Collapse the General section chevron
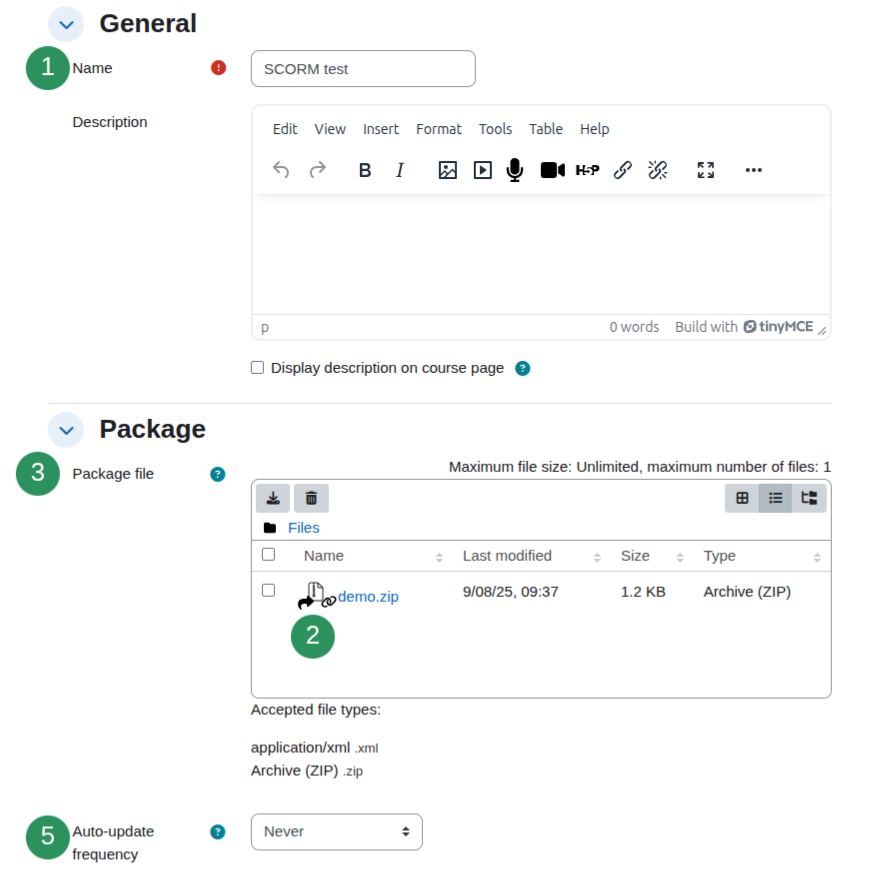This screenshot has height=887, width=872. coord(66,24)
